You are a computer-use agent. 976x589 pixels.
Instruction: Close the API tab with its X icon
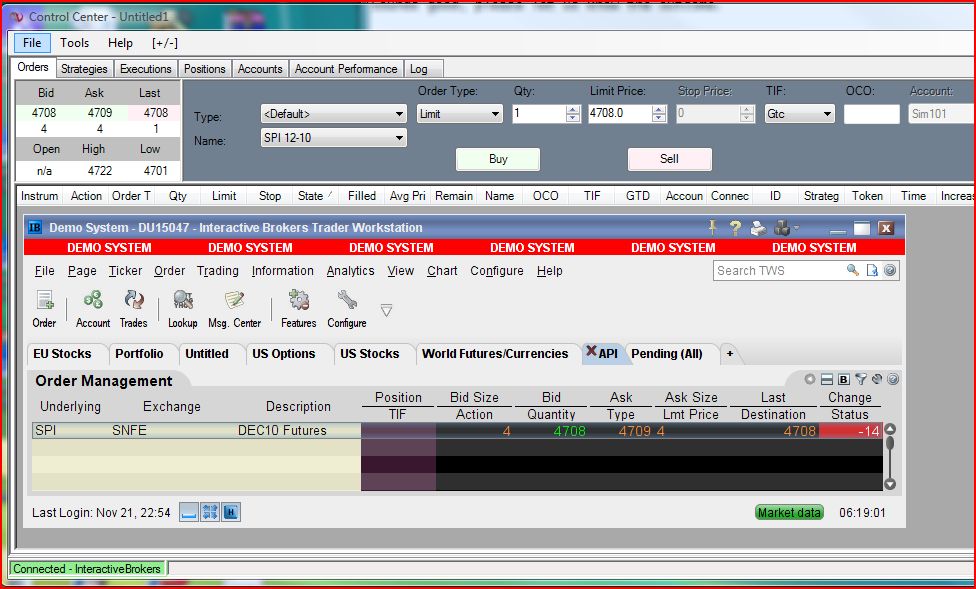[x=591, y=351]
